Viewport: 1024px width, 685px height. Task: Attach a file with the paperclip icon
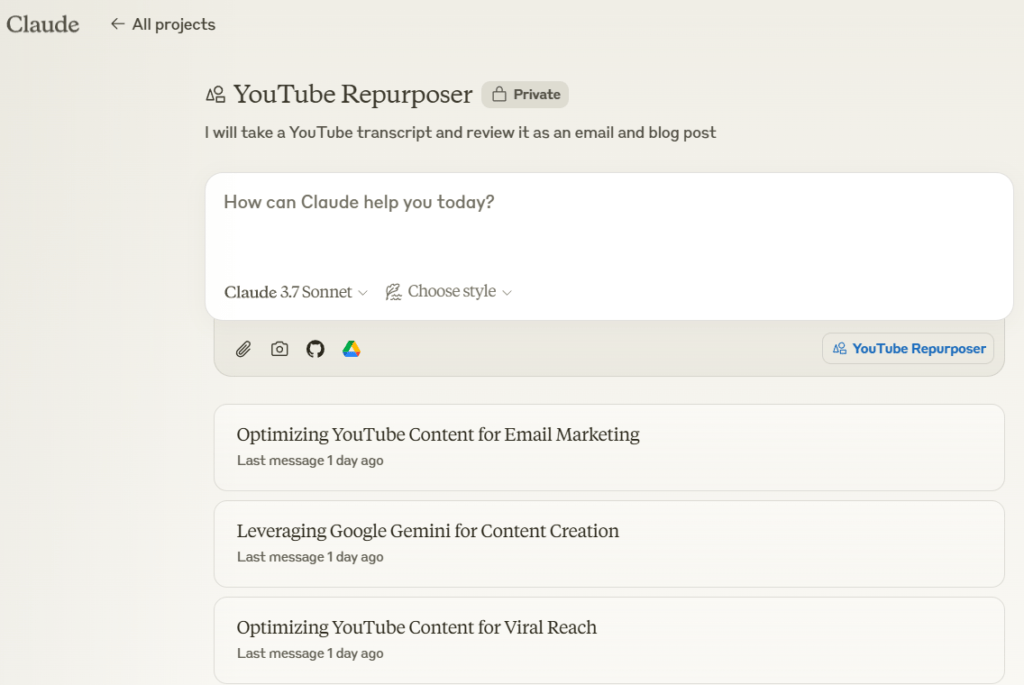point(244,349)
